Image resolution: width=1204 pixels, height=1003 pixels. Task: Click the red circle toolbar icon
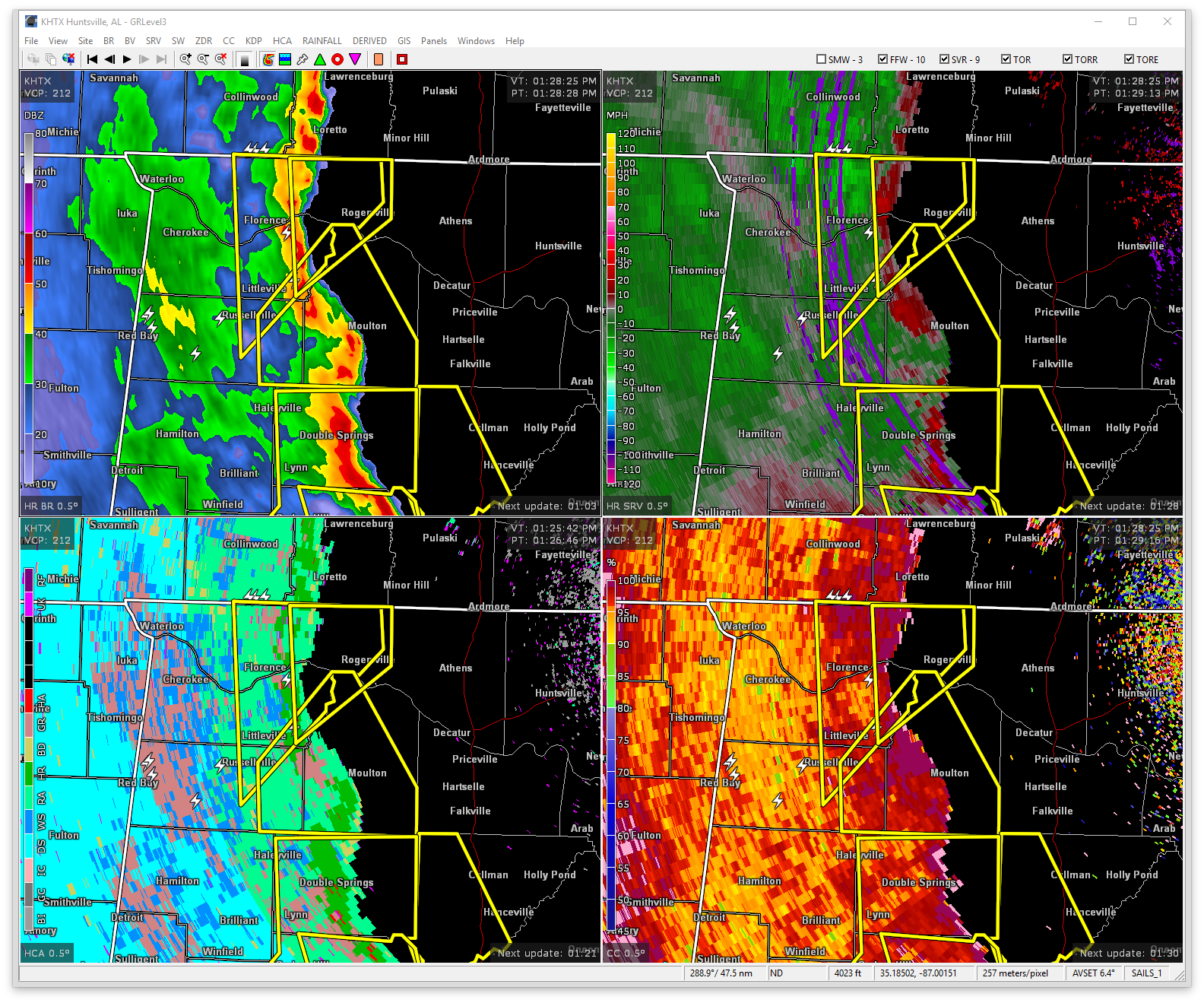[x=337, y=59]
